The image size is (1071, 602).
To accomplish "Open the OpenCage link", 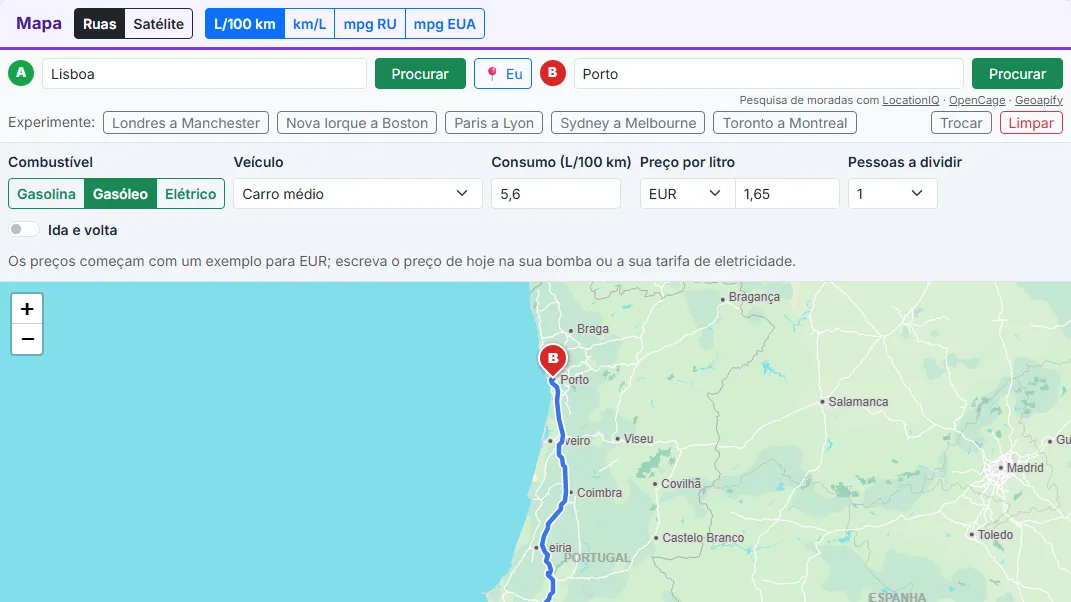I will (x=977, y=100).
